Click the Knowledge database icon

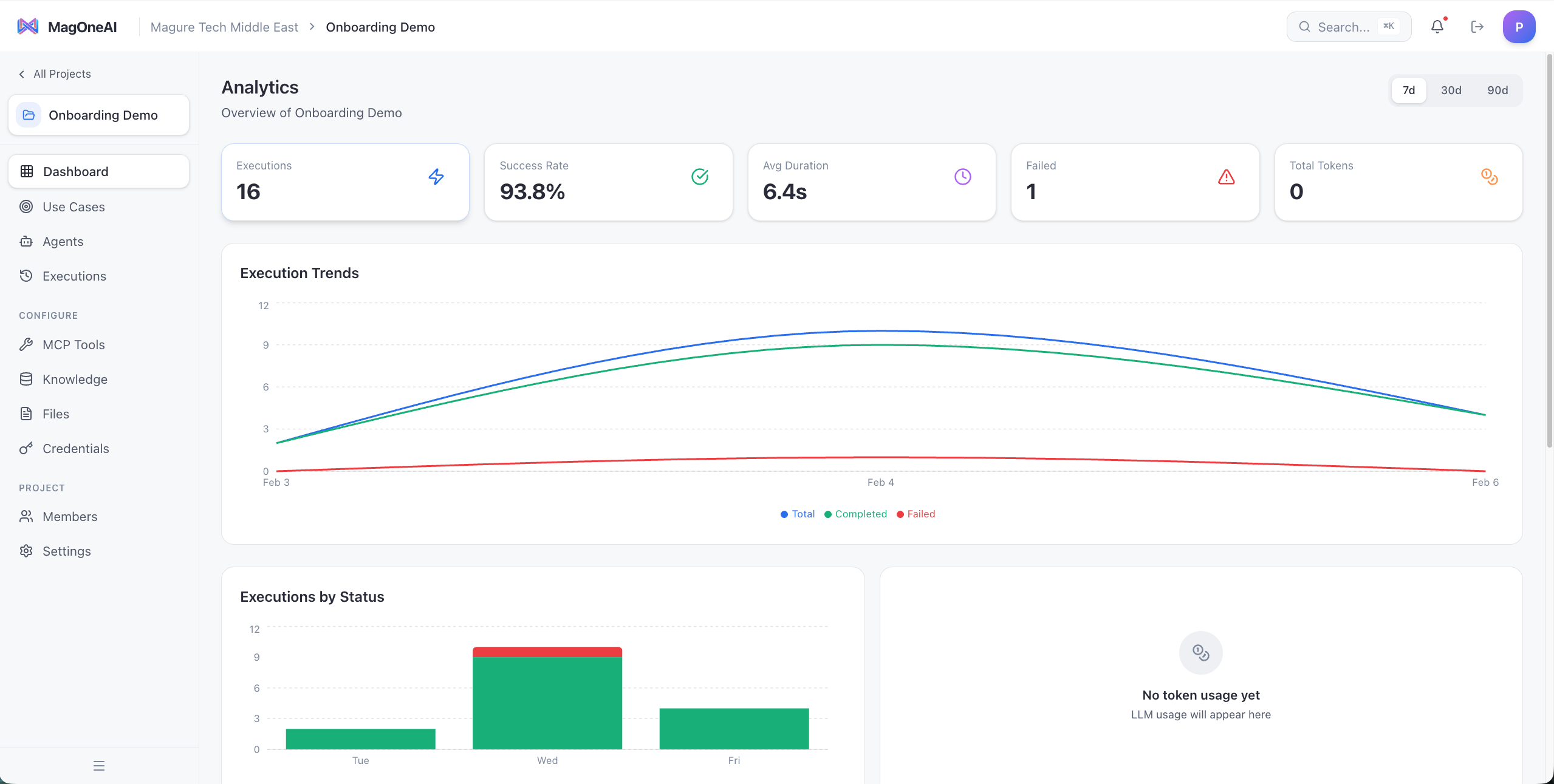[27, 379]
